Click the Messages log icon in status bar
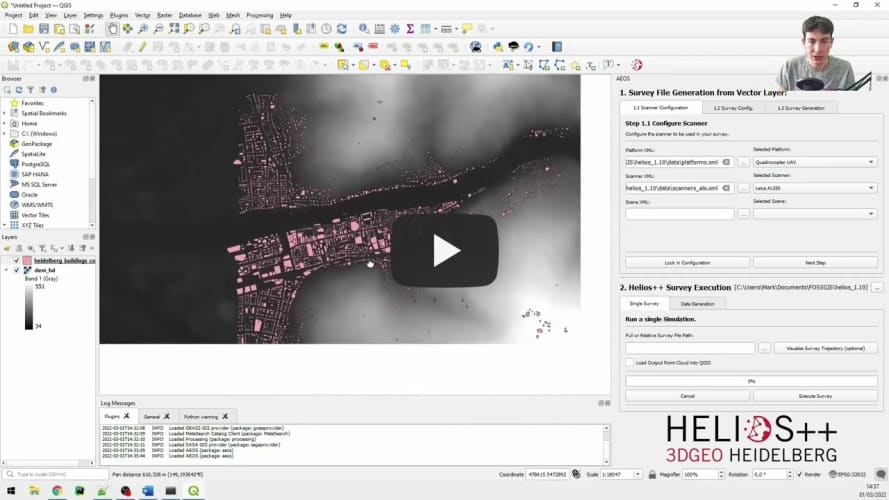Viewport: 889px width, 500px height. click(880, 474)
